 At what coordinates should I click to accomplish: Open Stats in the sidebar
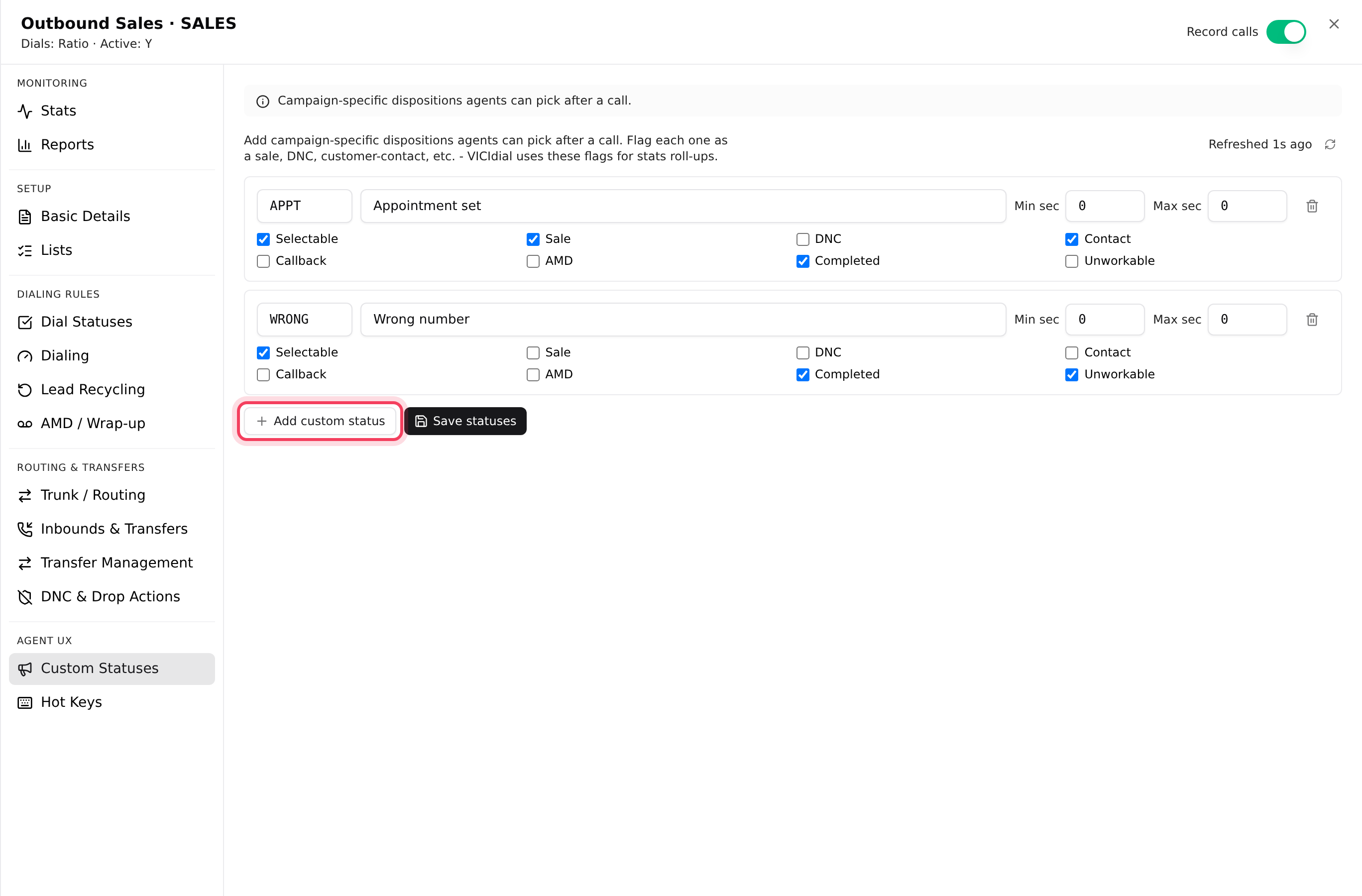tap(112, 111)
